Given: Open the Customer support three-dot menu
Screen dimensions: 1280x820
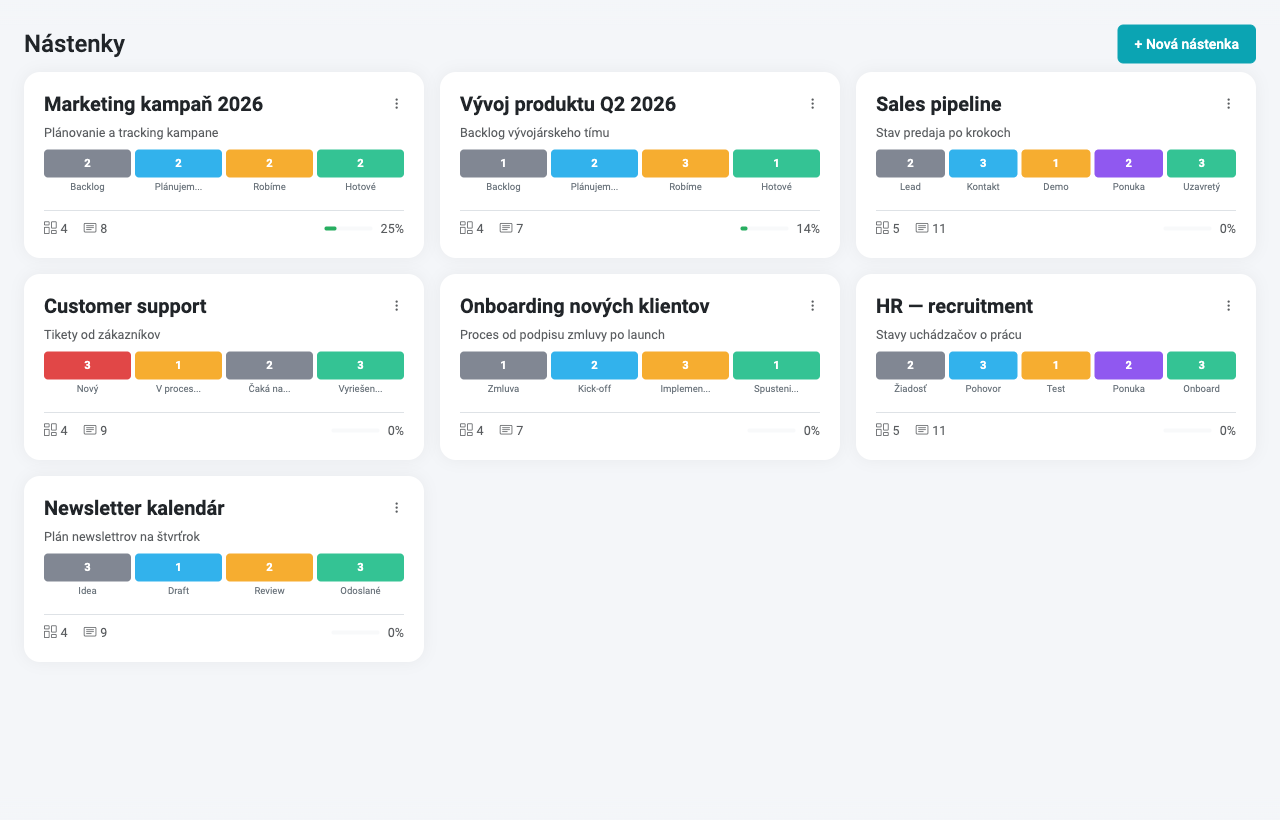Looking at the screenshot, I should click(396, 306).
